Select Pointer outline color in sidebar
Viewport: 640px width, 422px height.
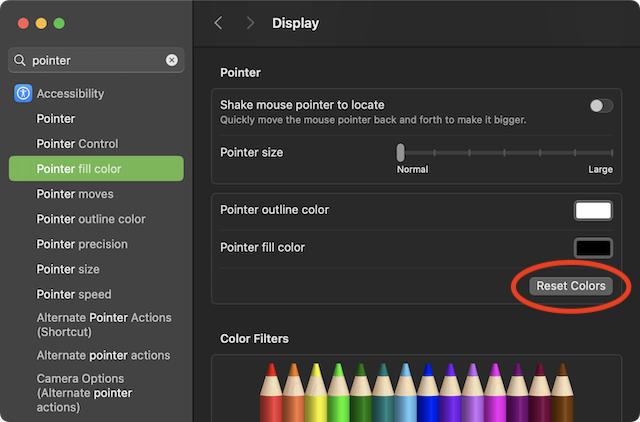tap(91, 219)
